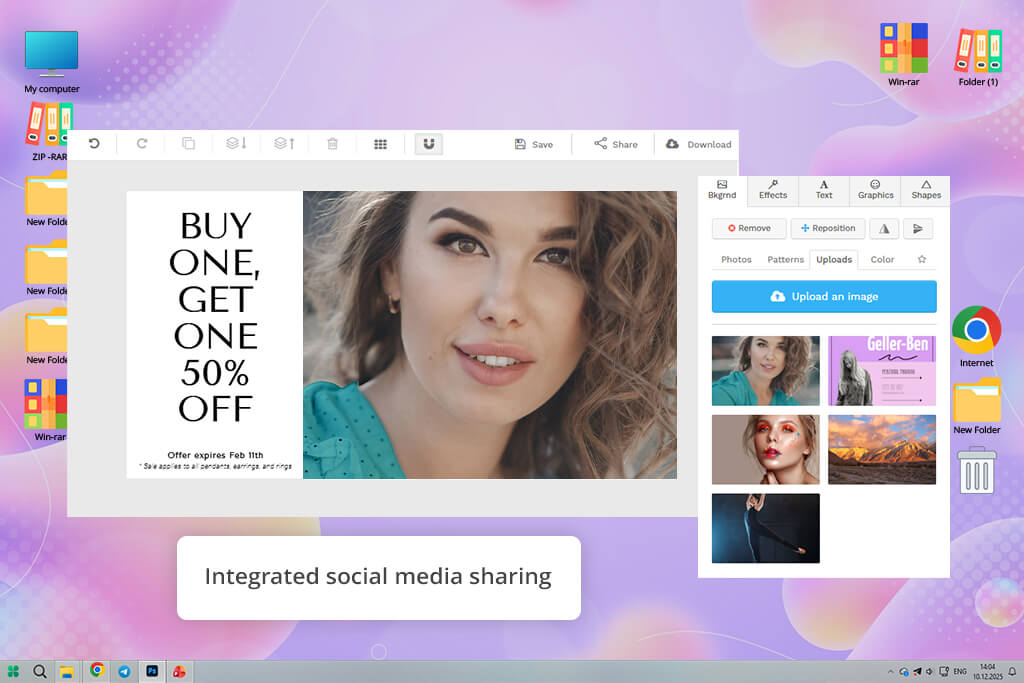Select the sale fine-print line on canvas
The width and height of the screenshot is (1024, 683).
(215, 466)
